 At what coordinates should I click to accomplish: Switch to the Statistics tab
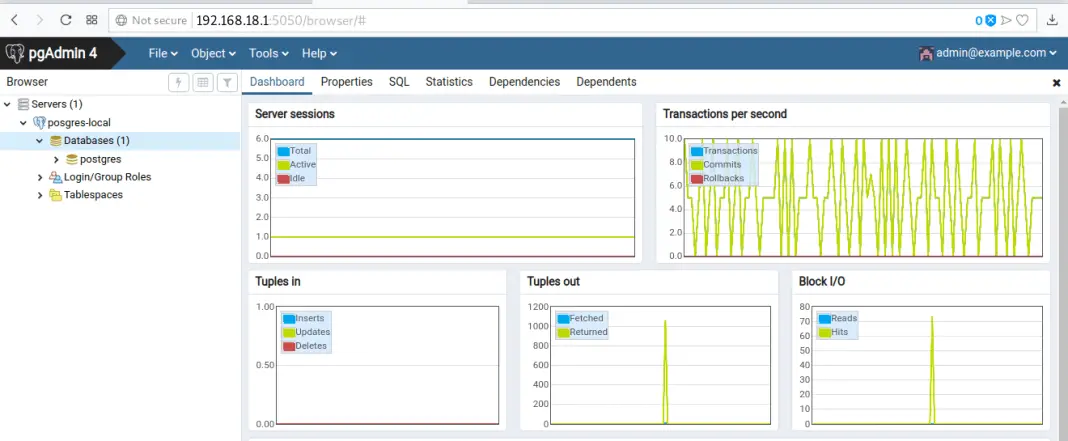[448, 82]
